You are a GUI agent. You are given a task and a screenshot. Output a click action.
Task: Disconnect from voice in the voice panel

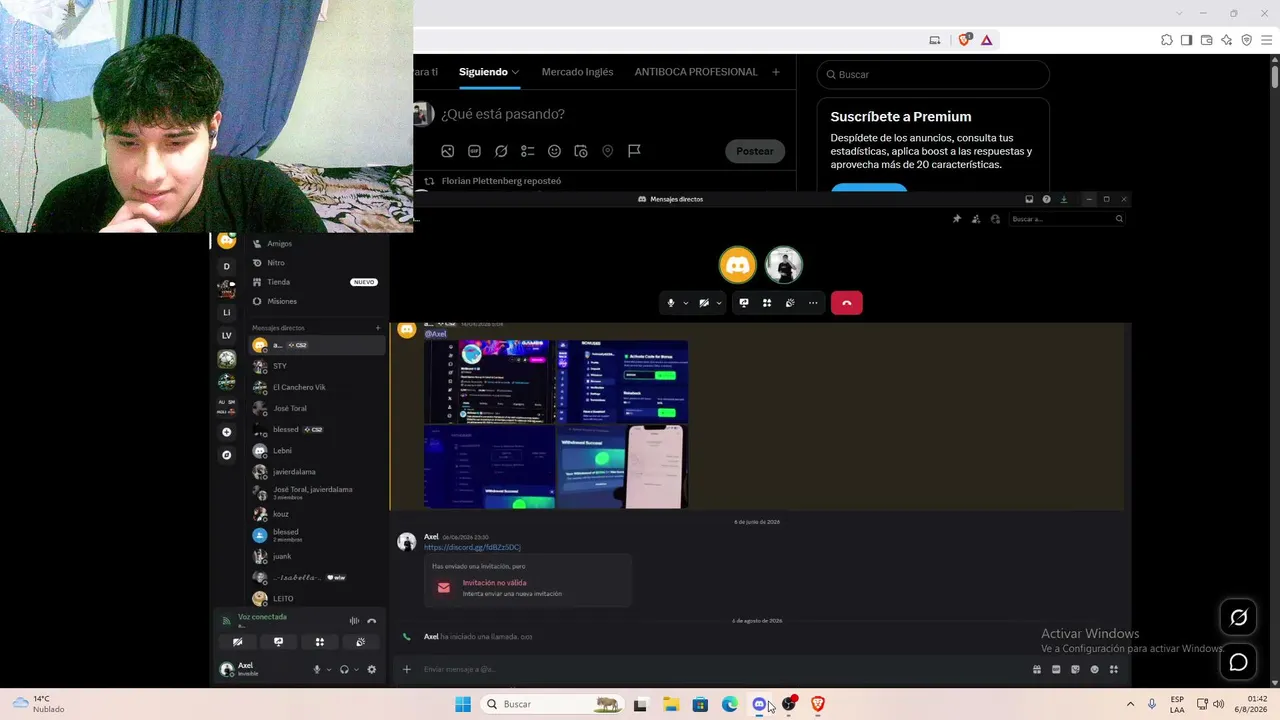pos(372,620)
